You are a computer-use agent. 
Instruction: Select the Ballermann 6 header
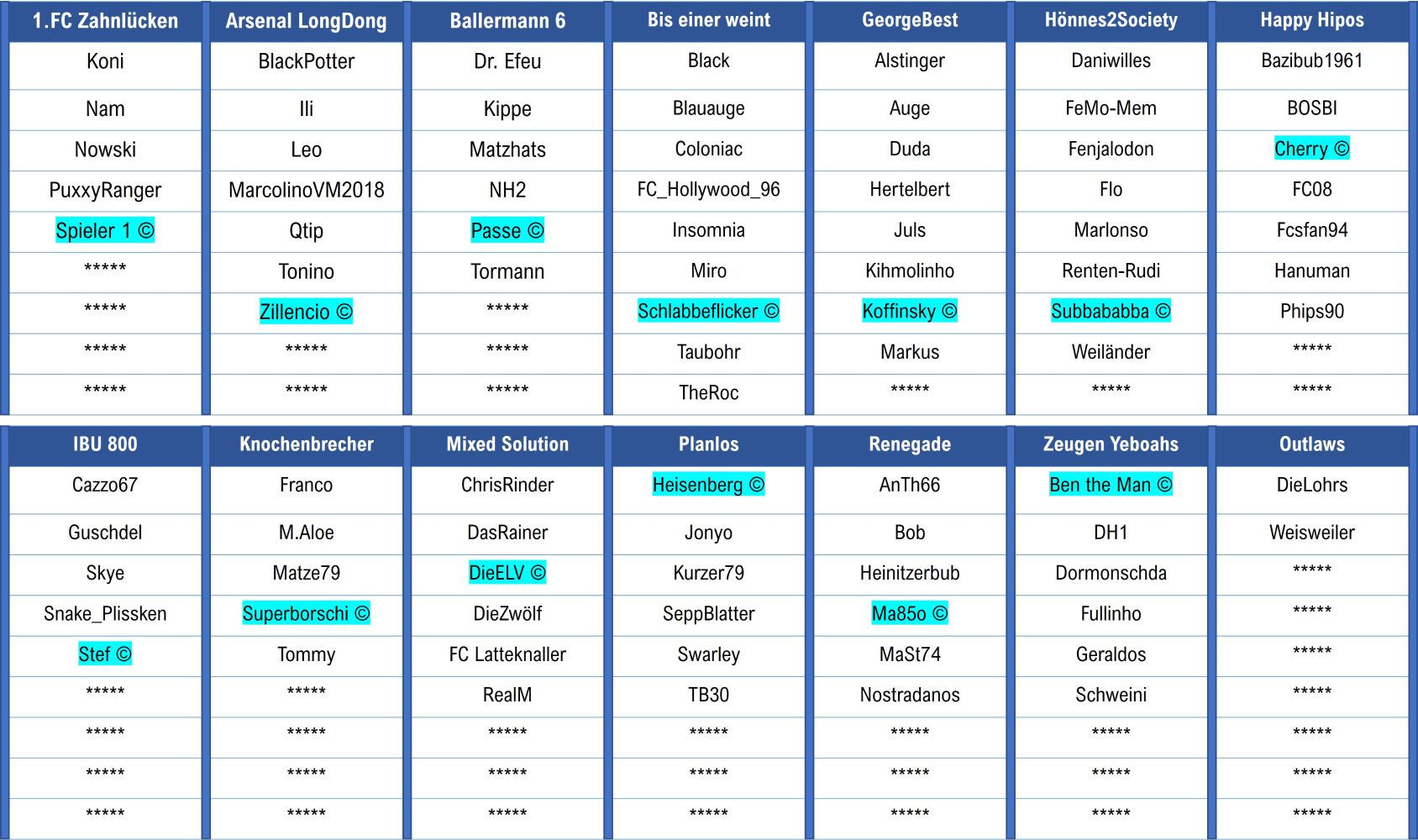click(x=507, y=21)
